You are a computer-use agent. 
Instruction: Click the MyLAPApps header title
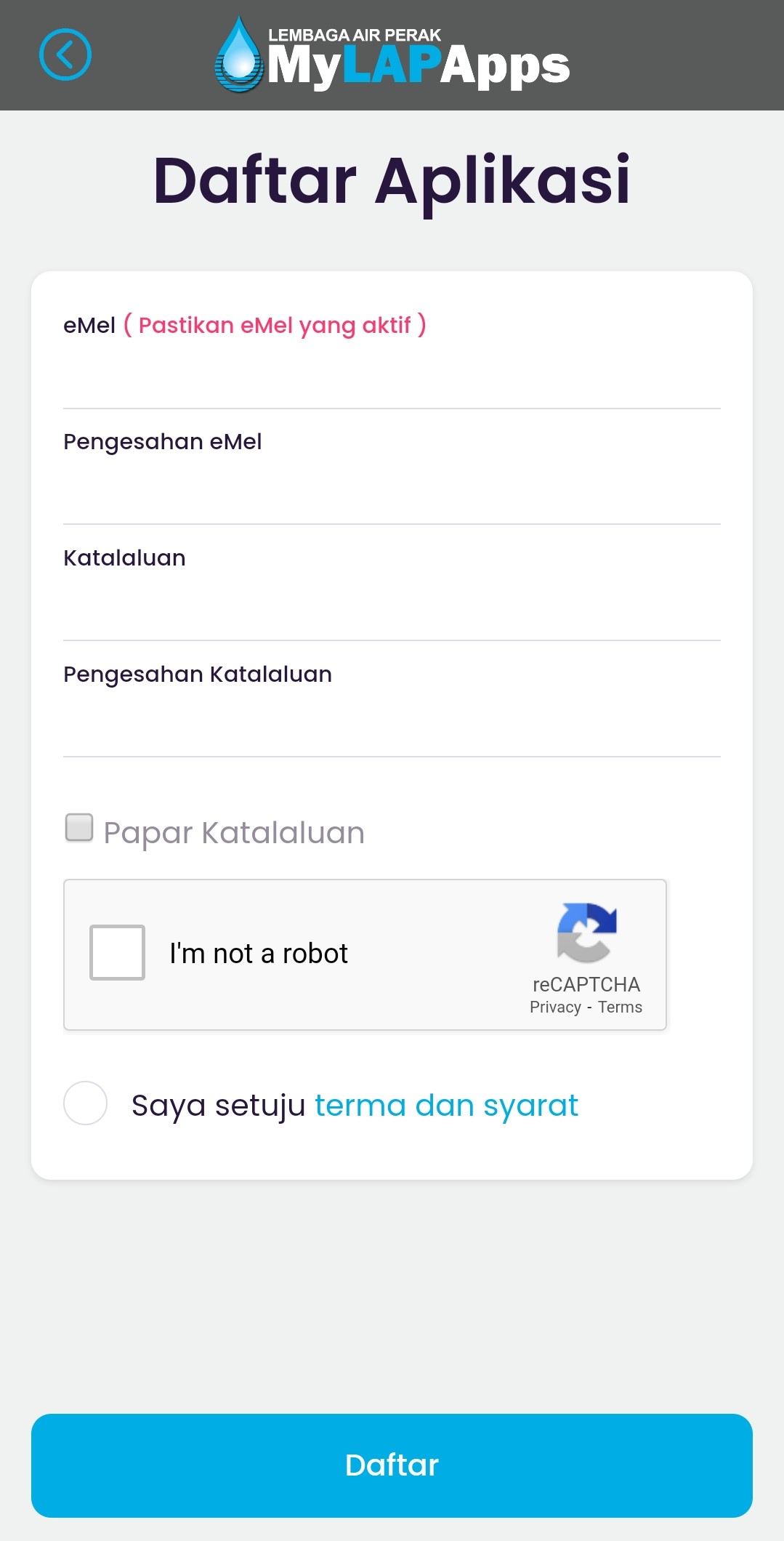point(419,67)
